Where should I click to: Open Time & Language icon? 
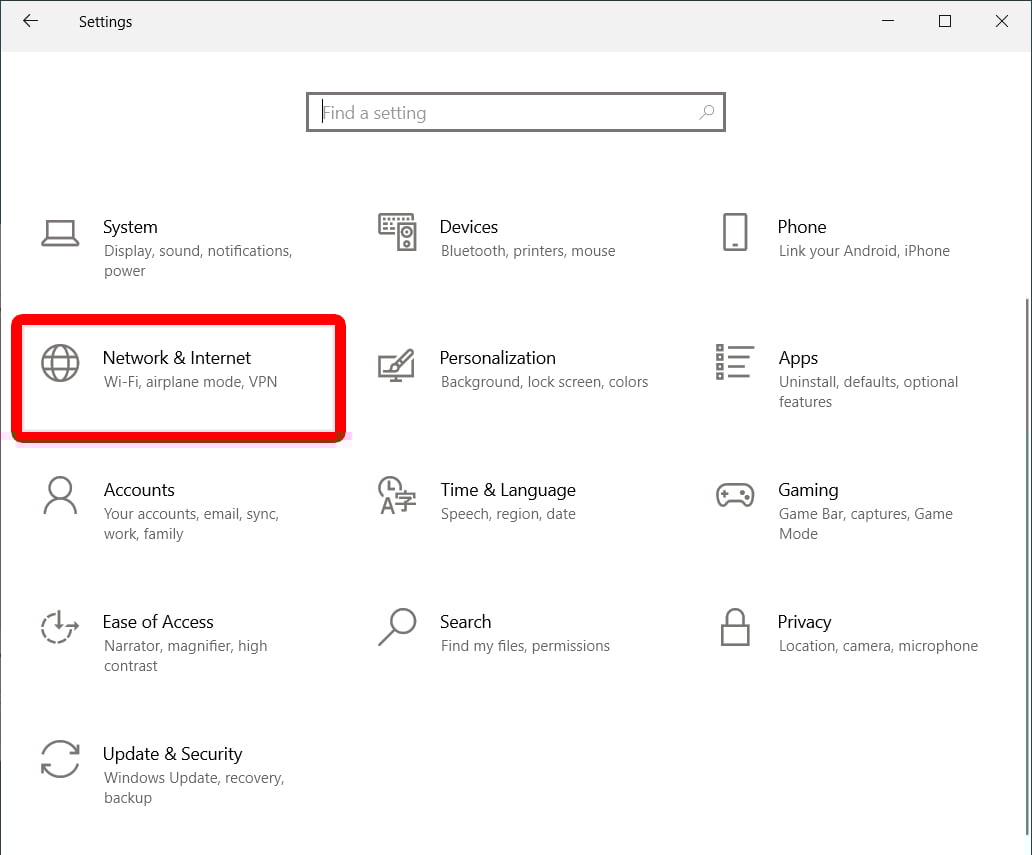pyautogui.click(x=397, y=495)
